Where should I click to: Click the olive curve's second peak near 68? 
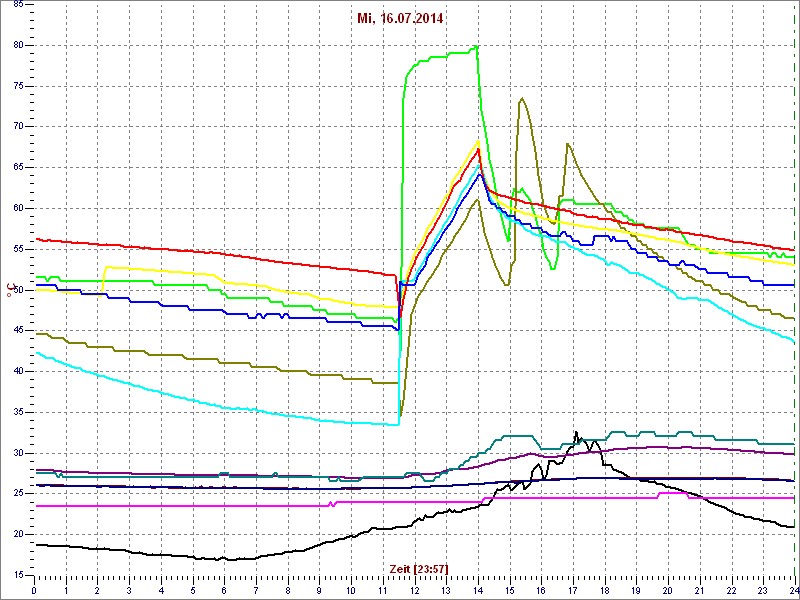point(568,144)
